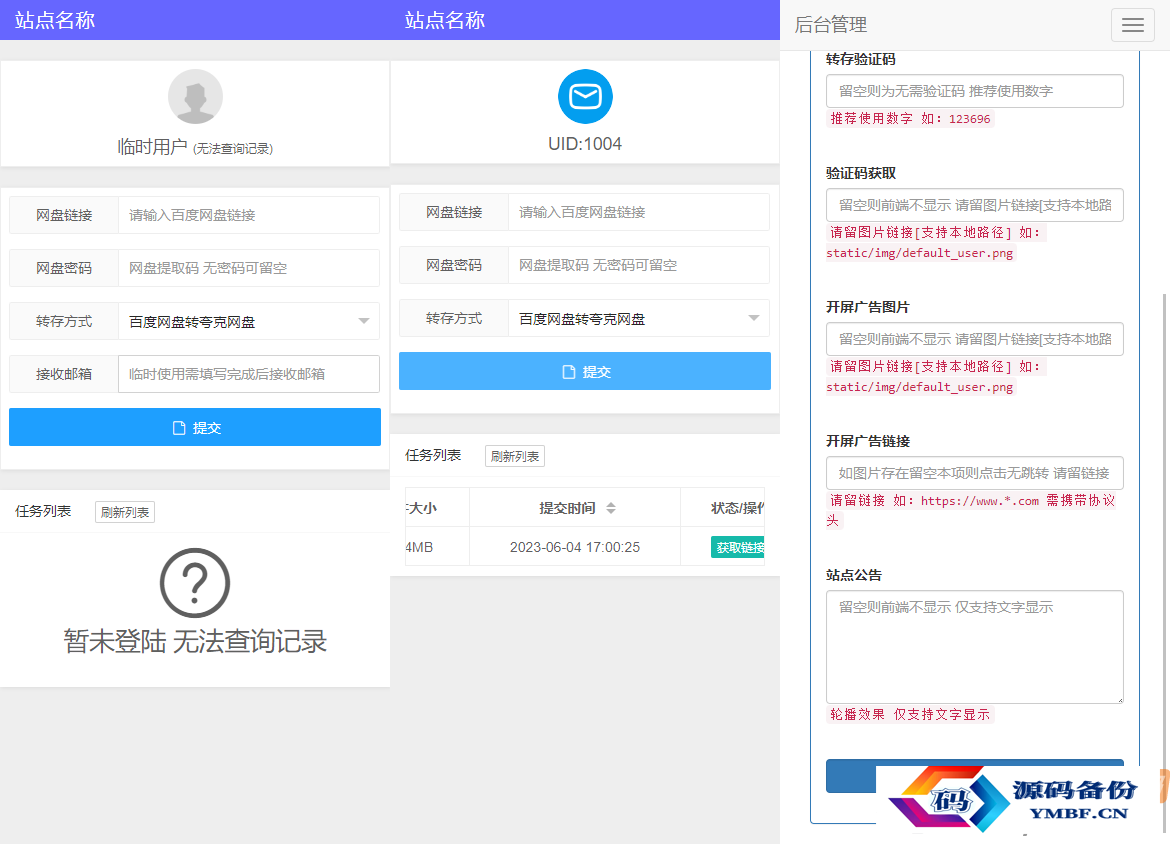Click 提交 button in the temporary user panel
Image resolution: width=1170 pixels, height=844 pixels.
195,428
